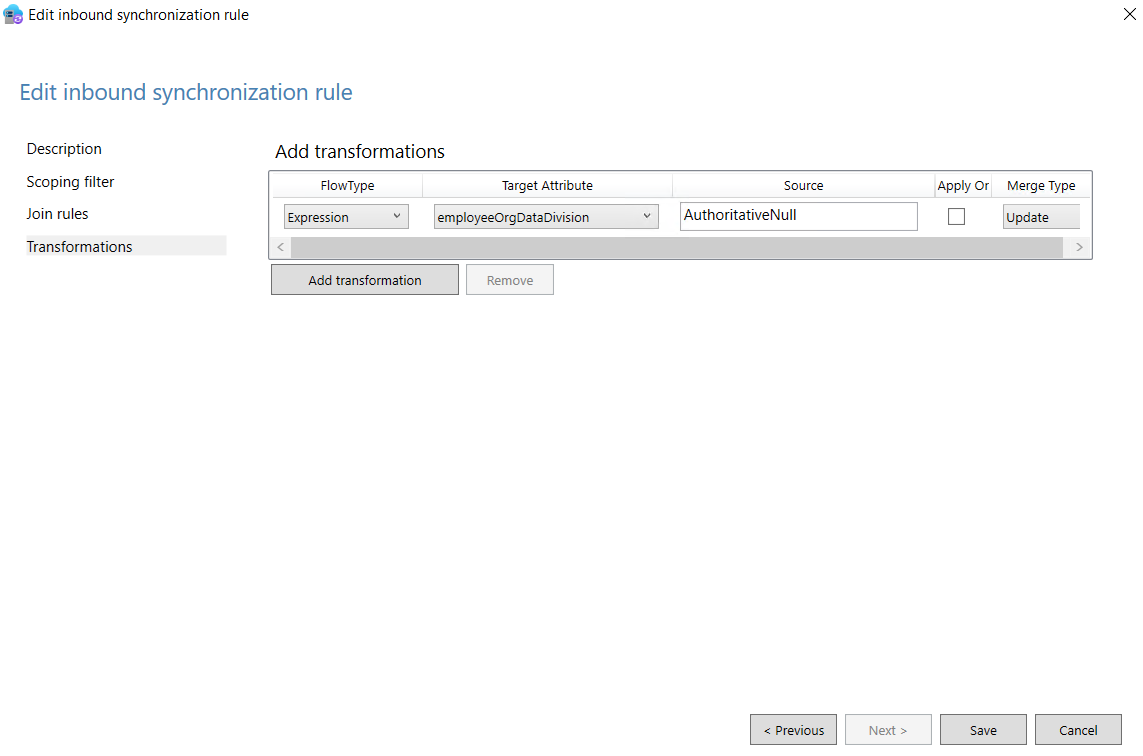Close the Edit inbound synchronization rule window
Viewport: 1143px width, 756px height.
click(1129, 15)
